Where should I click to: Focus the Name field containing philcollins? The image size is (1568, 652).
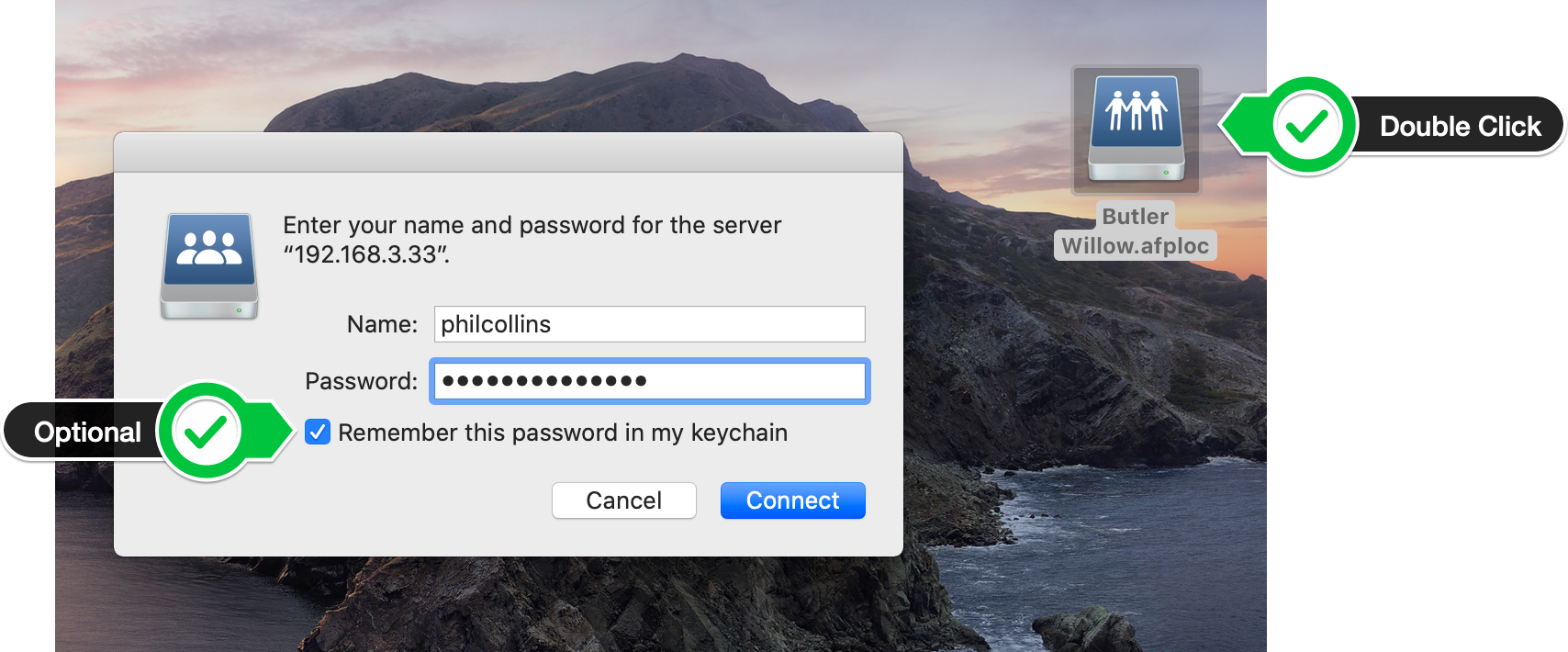(649, 324)
